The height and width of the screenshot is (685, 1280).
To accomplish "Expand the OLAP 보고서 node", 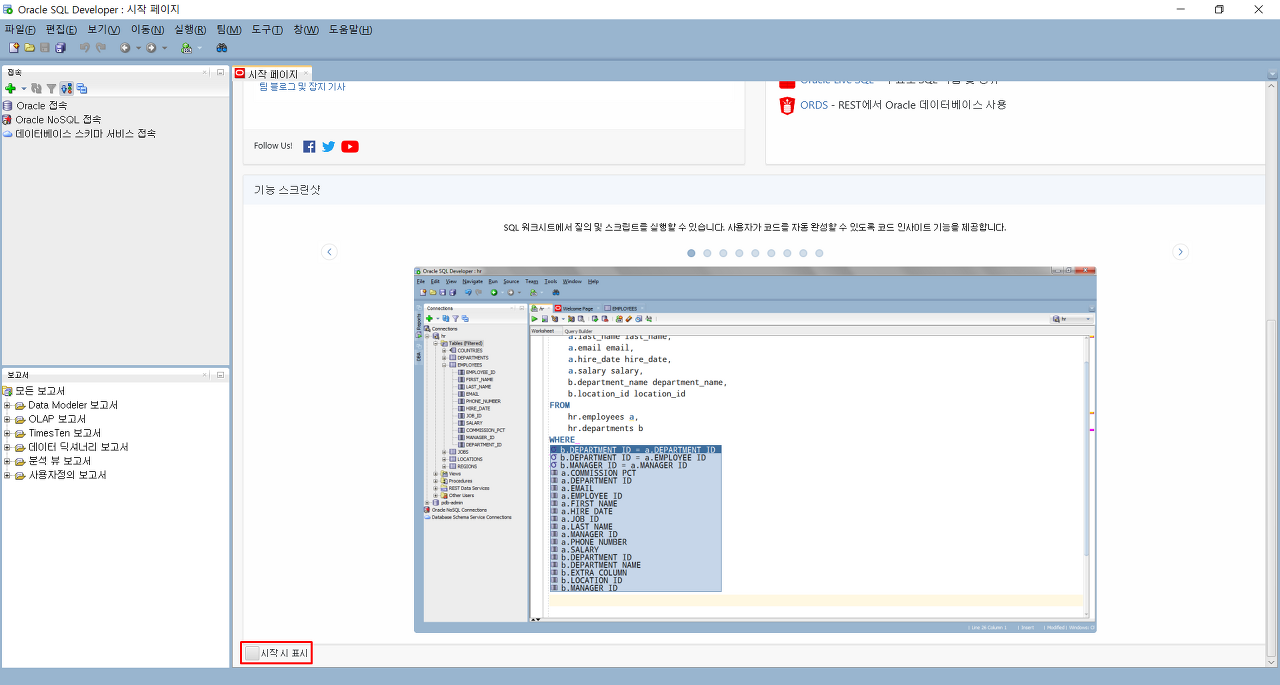I will pos(7,419).
